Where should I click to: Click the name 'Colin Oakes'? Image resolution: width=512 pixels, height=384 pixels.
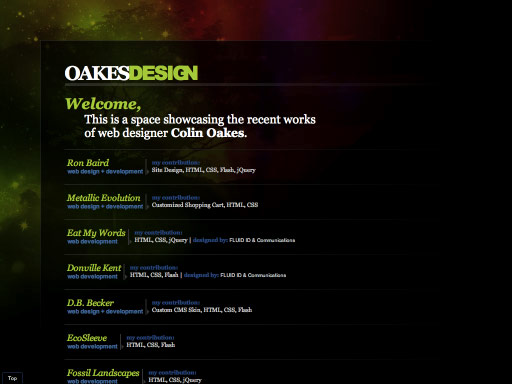[x=208, y=133]
